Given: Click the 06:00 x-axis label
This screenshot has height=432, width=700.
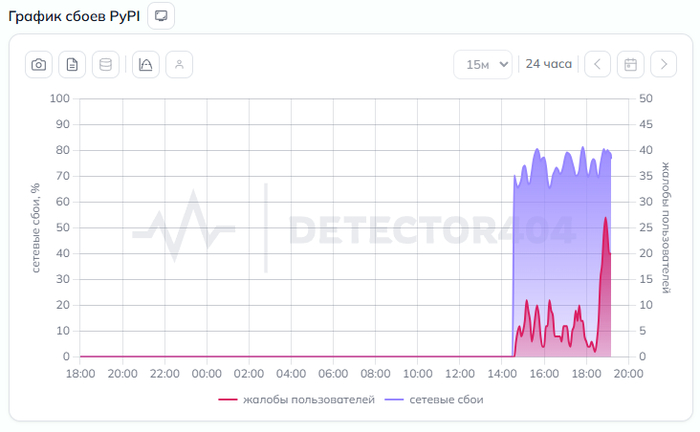Looking at the screenshot, I should click(333, 374).
